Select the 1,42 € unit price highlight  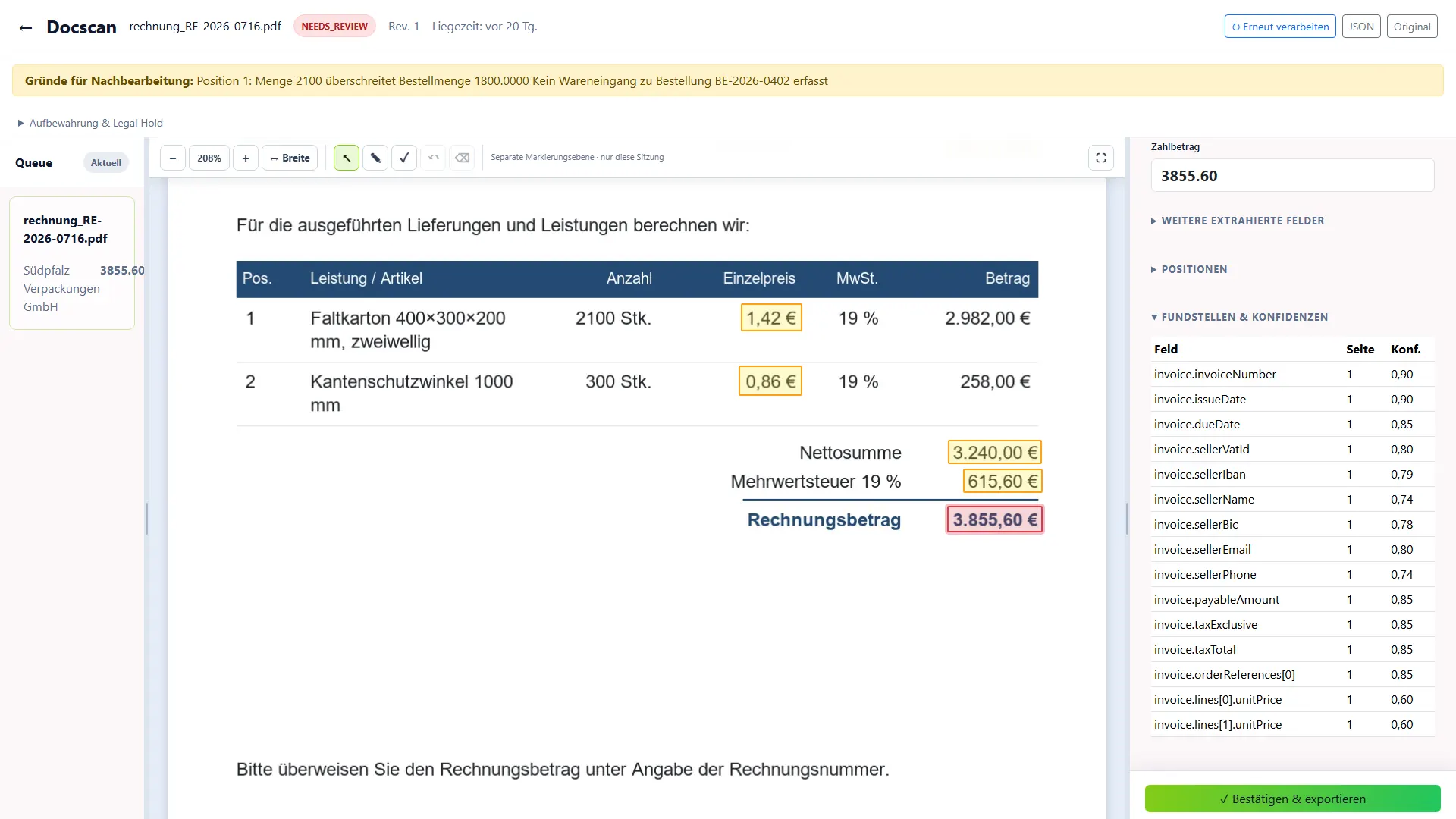pyautogui.click(x=771, y=318)
